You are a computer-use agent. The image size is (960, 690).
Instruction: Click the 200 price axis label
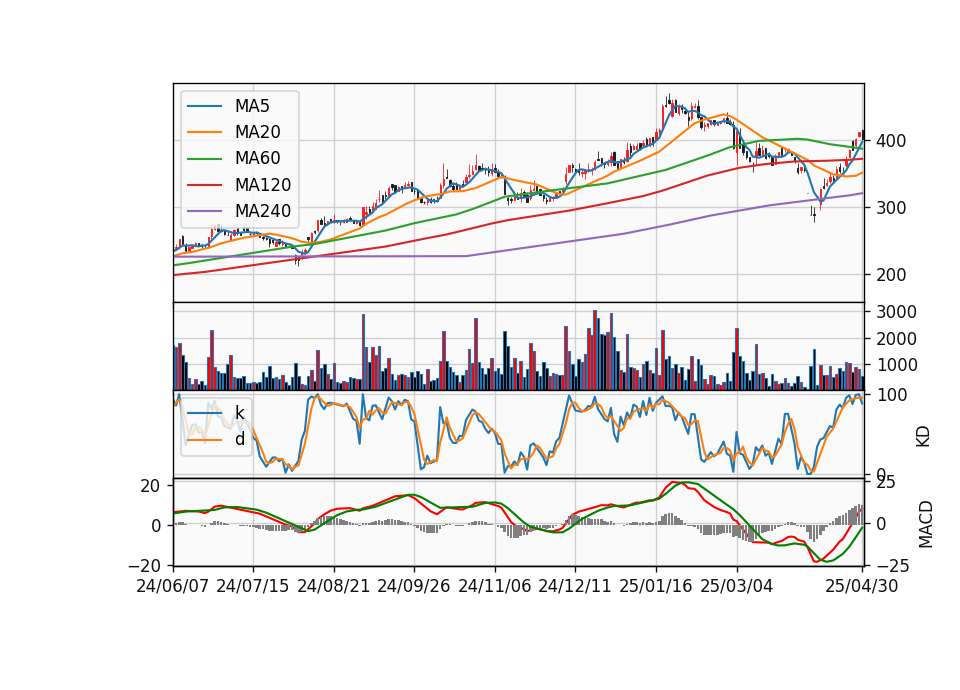point(891,275)
